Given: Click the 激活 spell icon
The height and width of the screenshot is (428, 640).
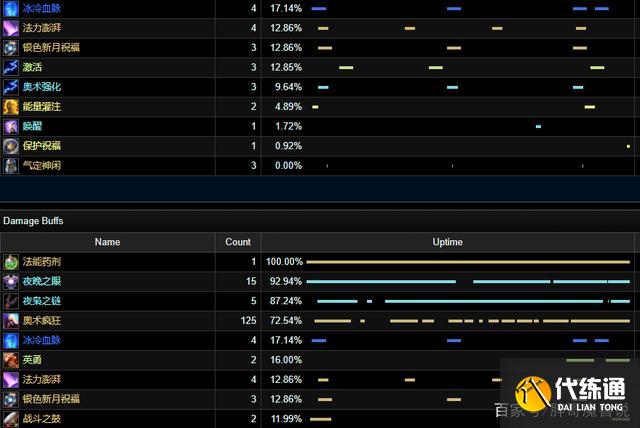Looking at the screenshot, I should tap(11, 67).
